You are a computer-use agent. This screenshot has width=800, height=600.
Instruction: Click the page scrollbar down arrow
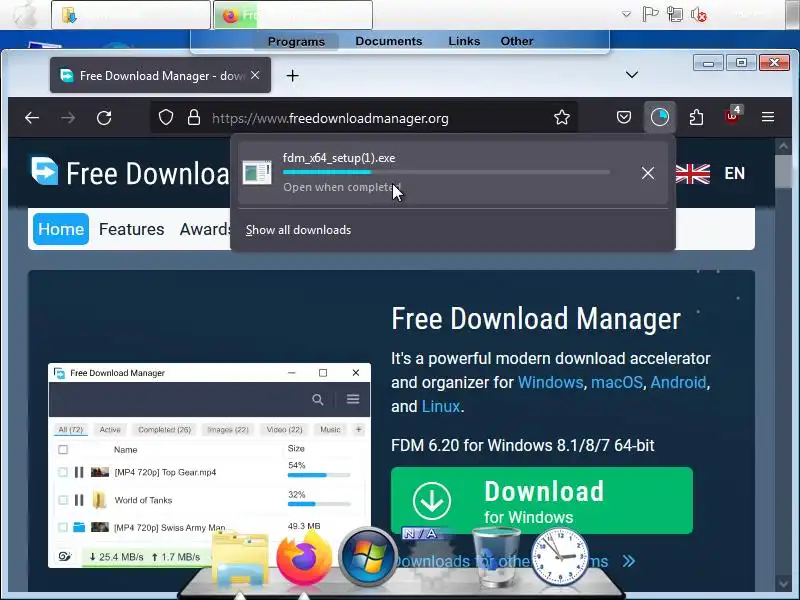point(783,583)
